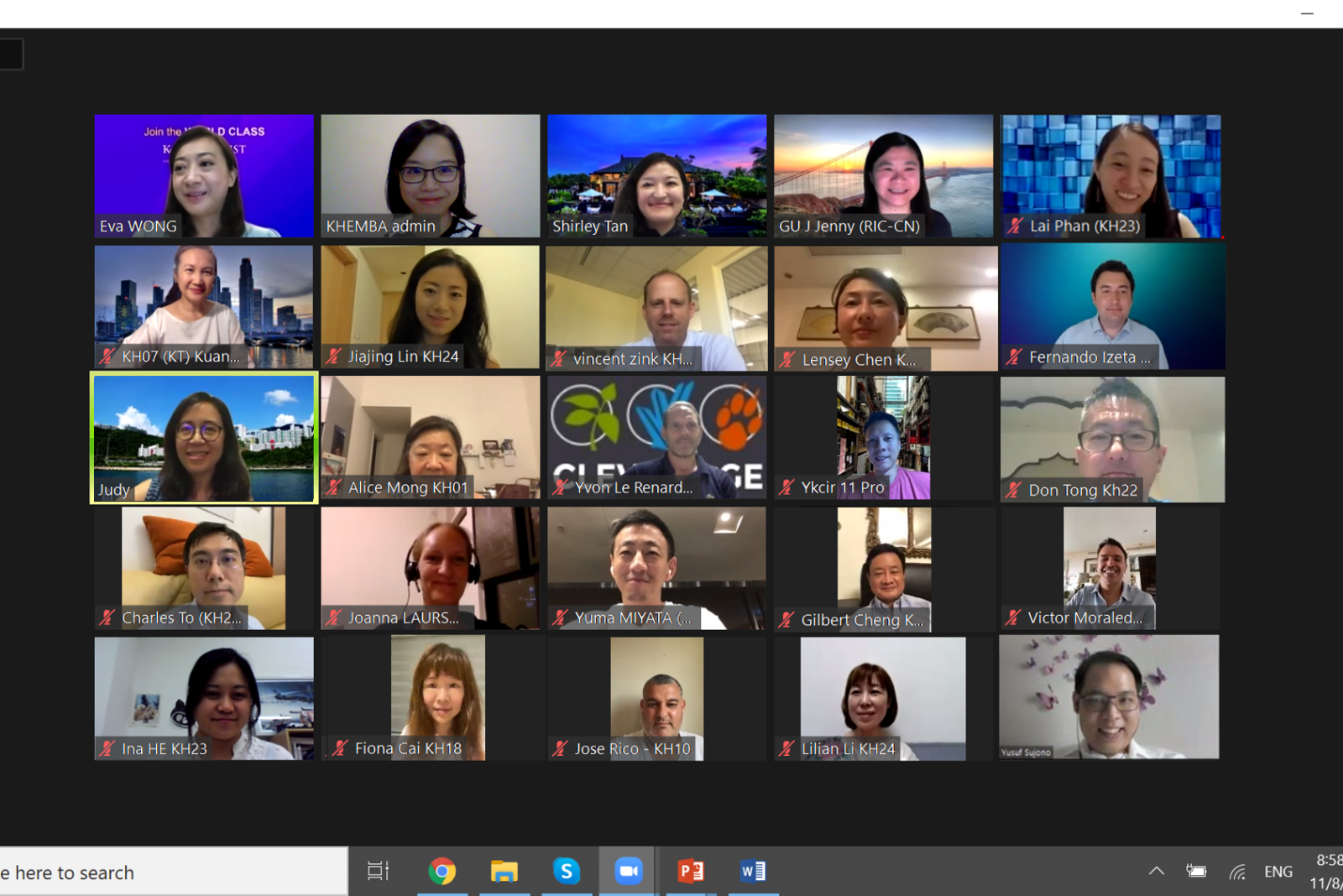Screen dimensions: 1343x896
Task: Switch to Word from the taskbar
Action: click(752, 872)
